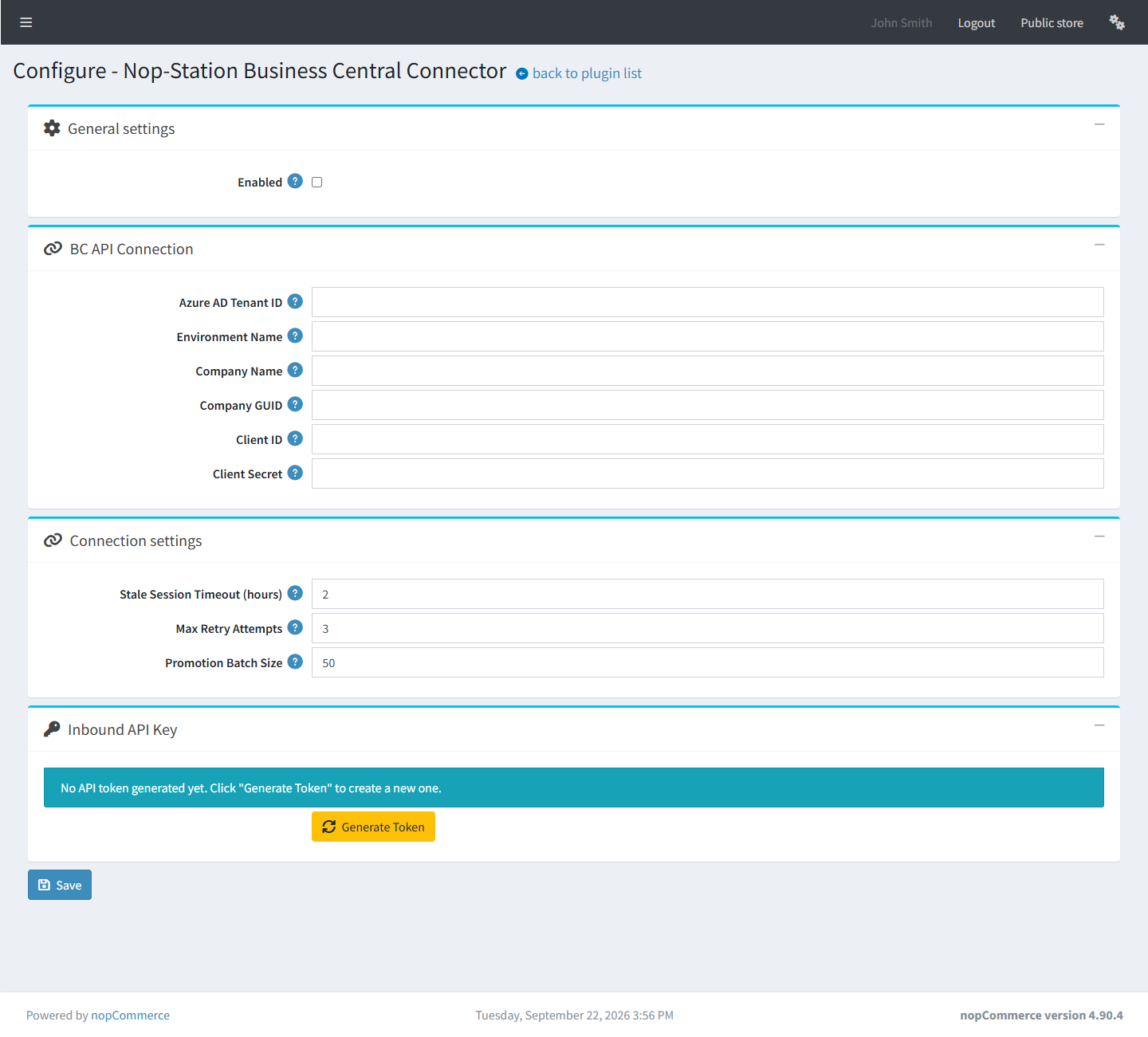The width and height of the screenshot is (1148, 1037).
Task: Click help icon for Client Secret
Action: pyautogui.click(x=295, y=473)
